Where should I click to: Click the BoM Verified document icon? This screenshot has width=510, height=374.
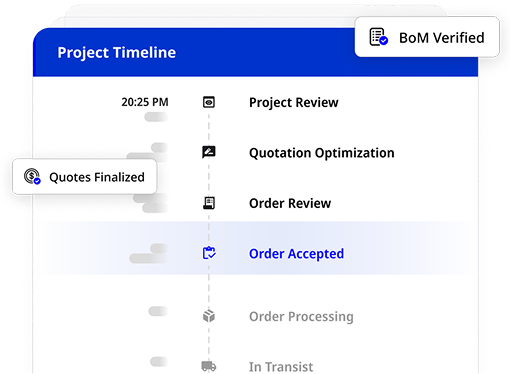[x=379, y=37]
